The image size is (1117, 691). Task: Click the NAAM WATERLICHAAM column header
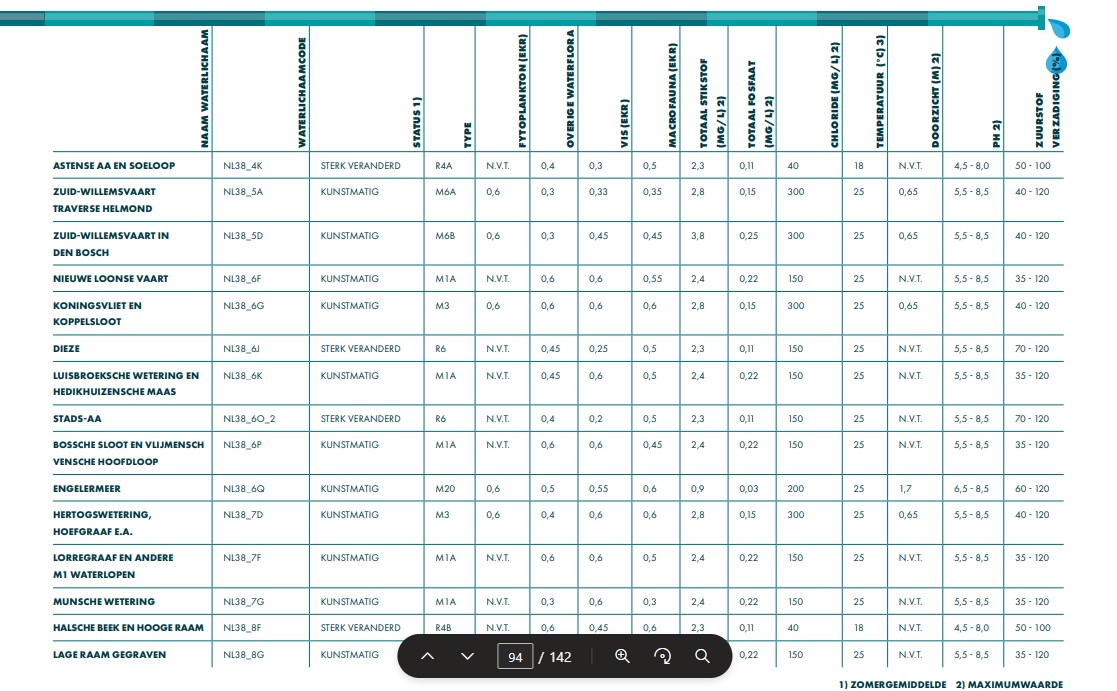204,90
